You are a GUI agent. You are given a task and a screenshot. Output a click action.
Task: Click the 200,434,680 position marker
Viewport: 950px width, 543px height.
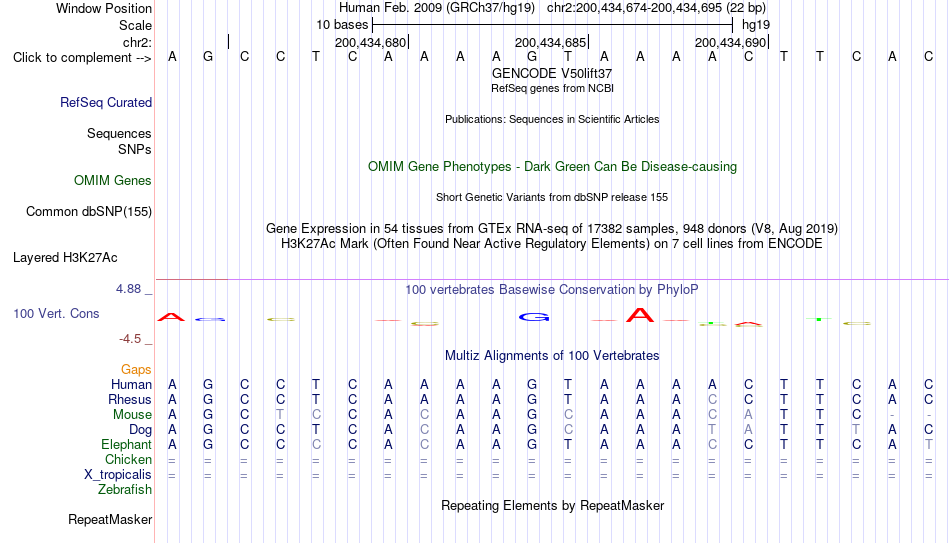(370, 42)
